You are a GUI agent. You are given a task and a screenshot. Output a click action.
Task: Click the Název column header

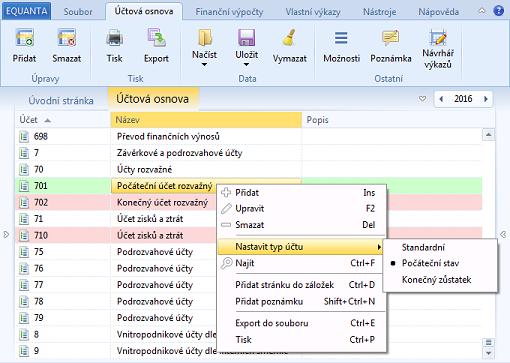206,120
